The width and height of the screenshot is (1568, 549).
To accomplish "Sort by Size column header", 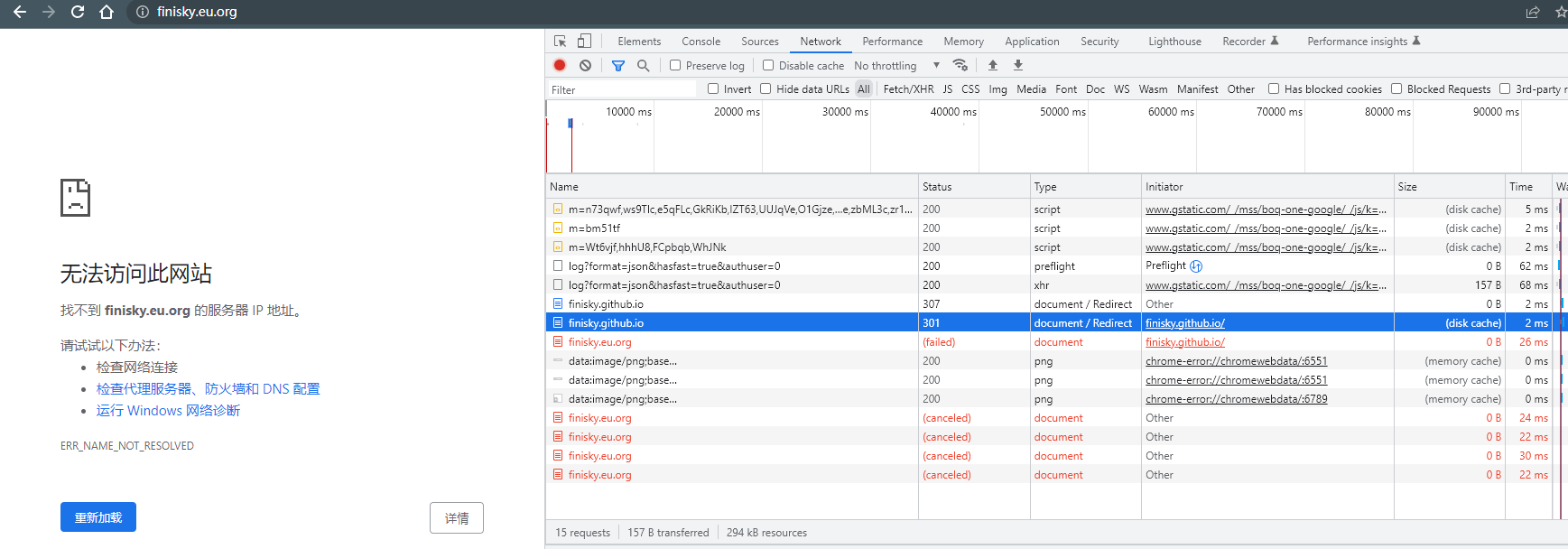I will [1450, 187].
